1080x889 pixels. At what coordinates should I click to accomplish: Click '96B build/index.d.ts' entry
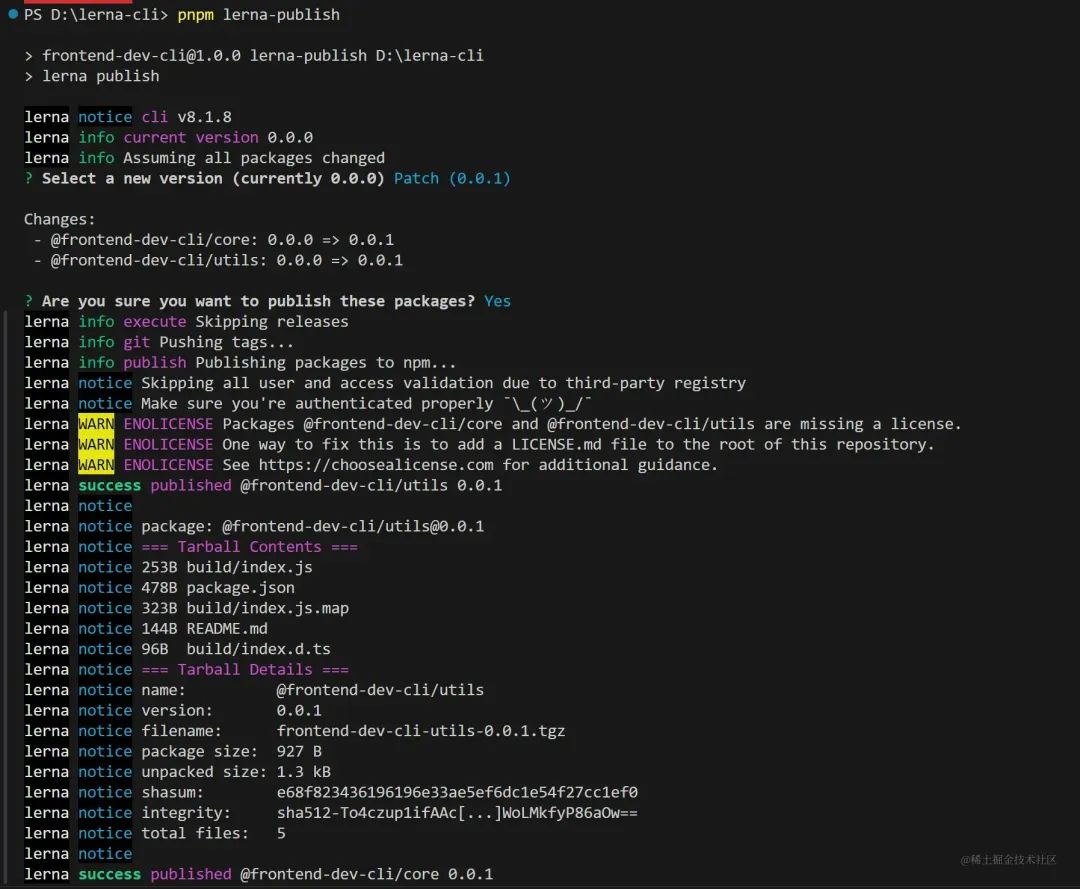(236, 649)
